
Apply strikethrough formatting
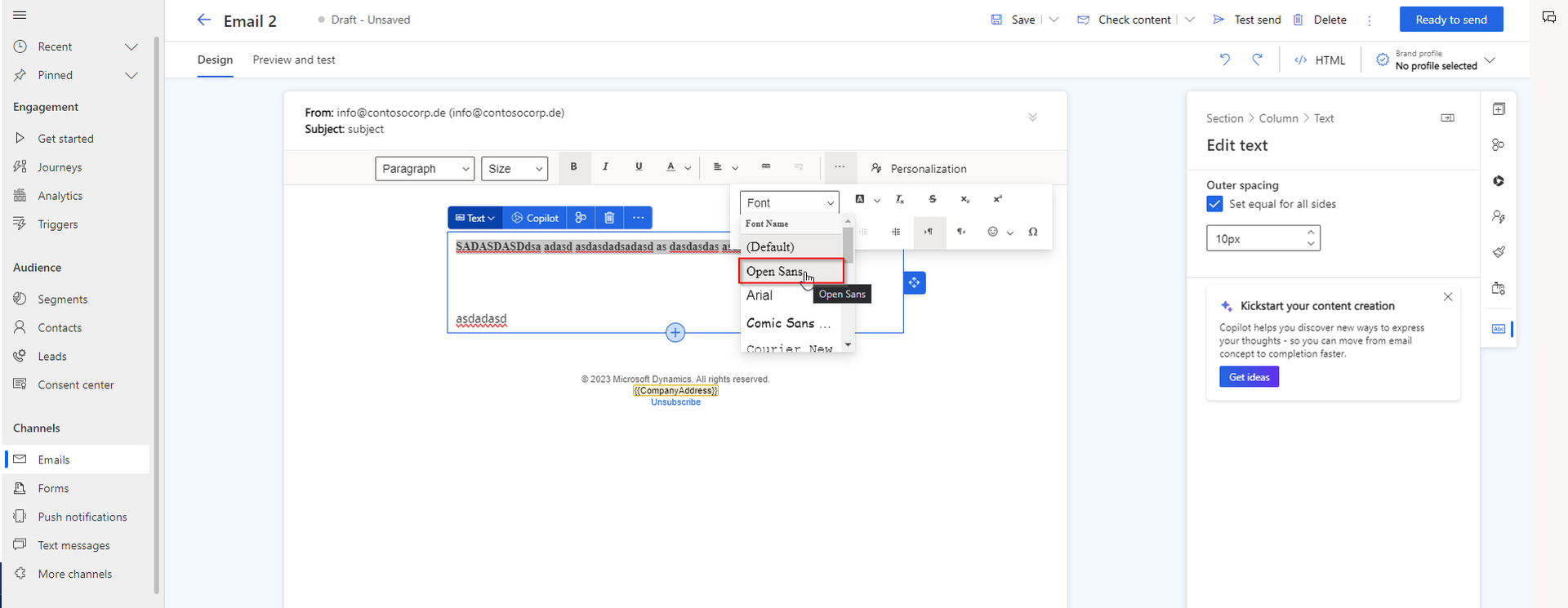tap(933, 199)
